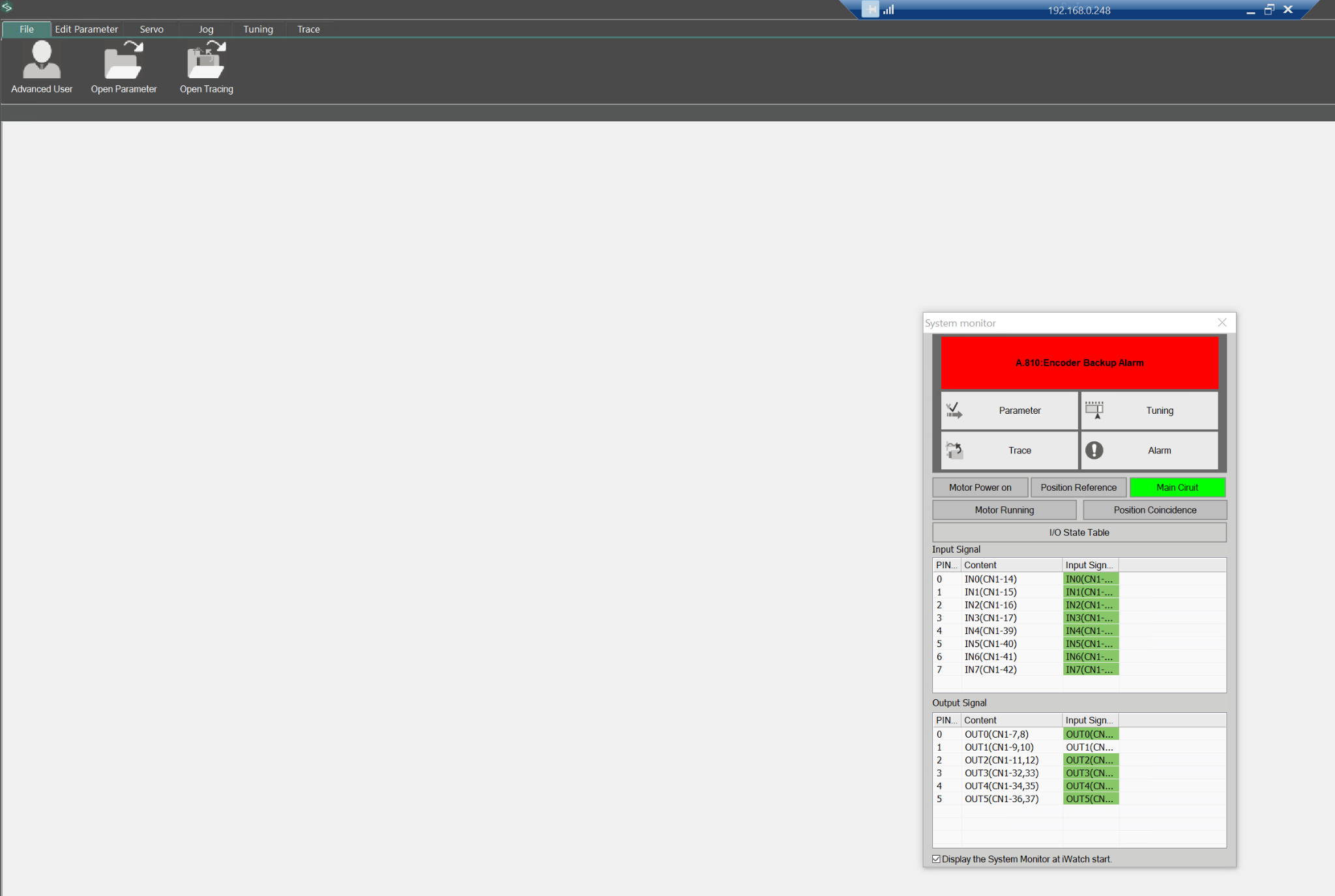Click the signal strength icon in title bar

click(888, 10)
